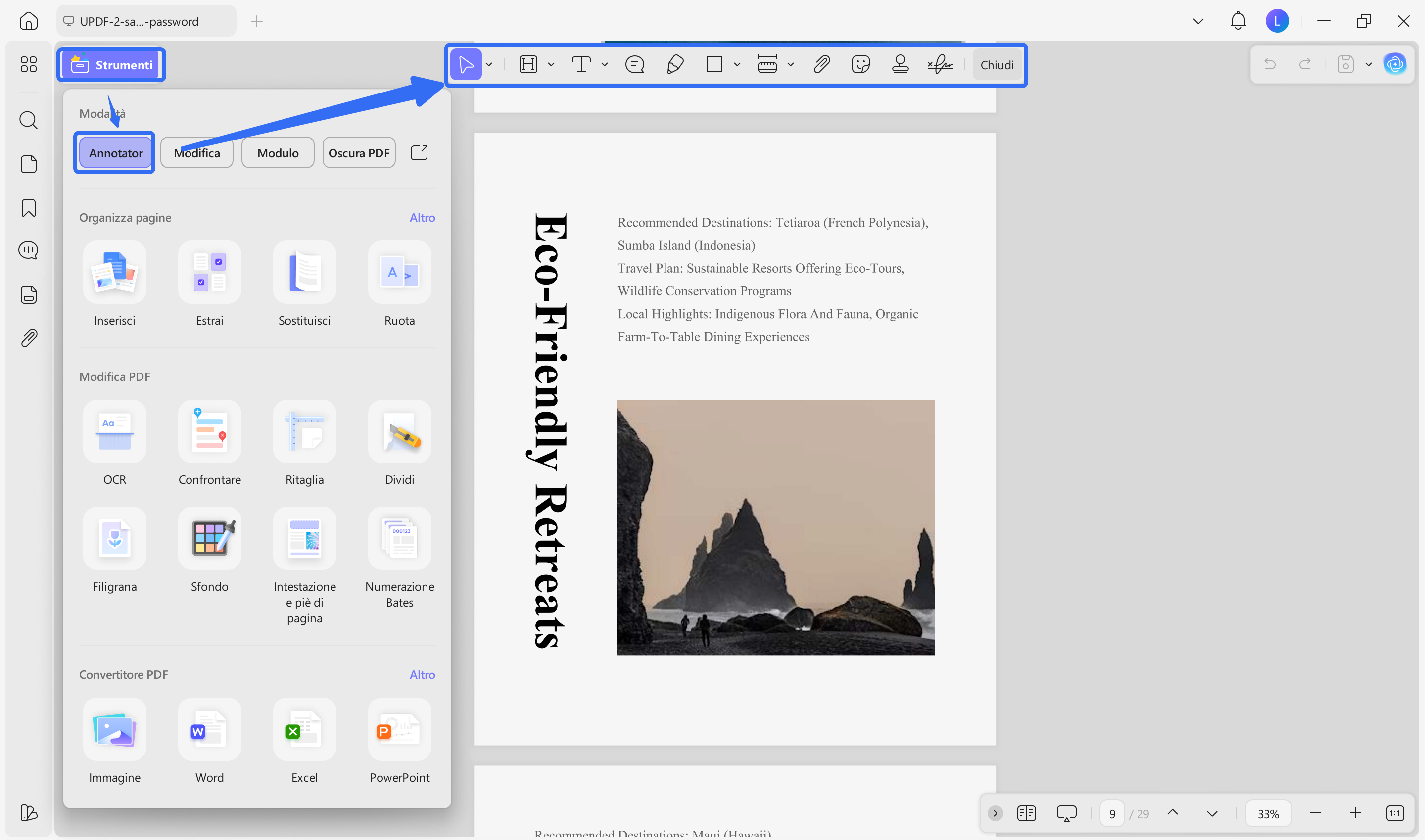The height and width of the screenshot is (840, 1425).
Task: Go to the Home screen icon
Action: point(28,21)
